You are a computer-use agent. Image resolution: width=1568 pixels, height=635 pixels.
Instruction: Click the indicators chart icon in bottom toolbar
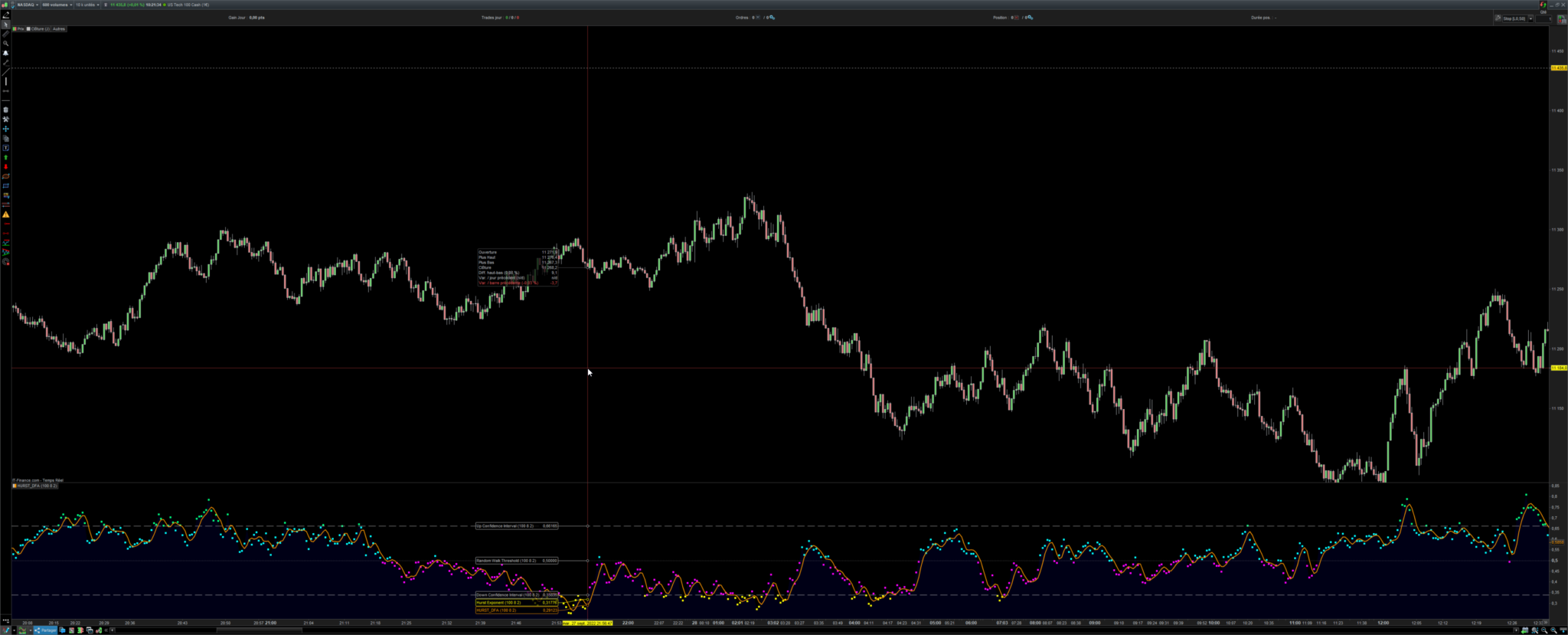tap(23, 630)
